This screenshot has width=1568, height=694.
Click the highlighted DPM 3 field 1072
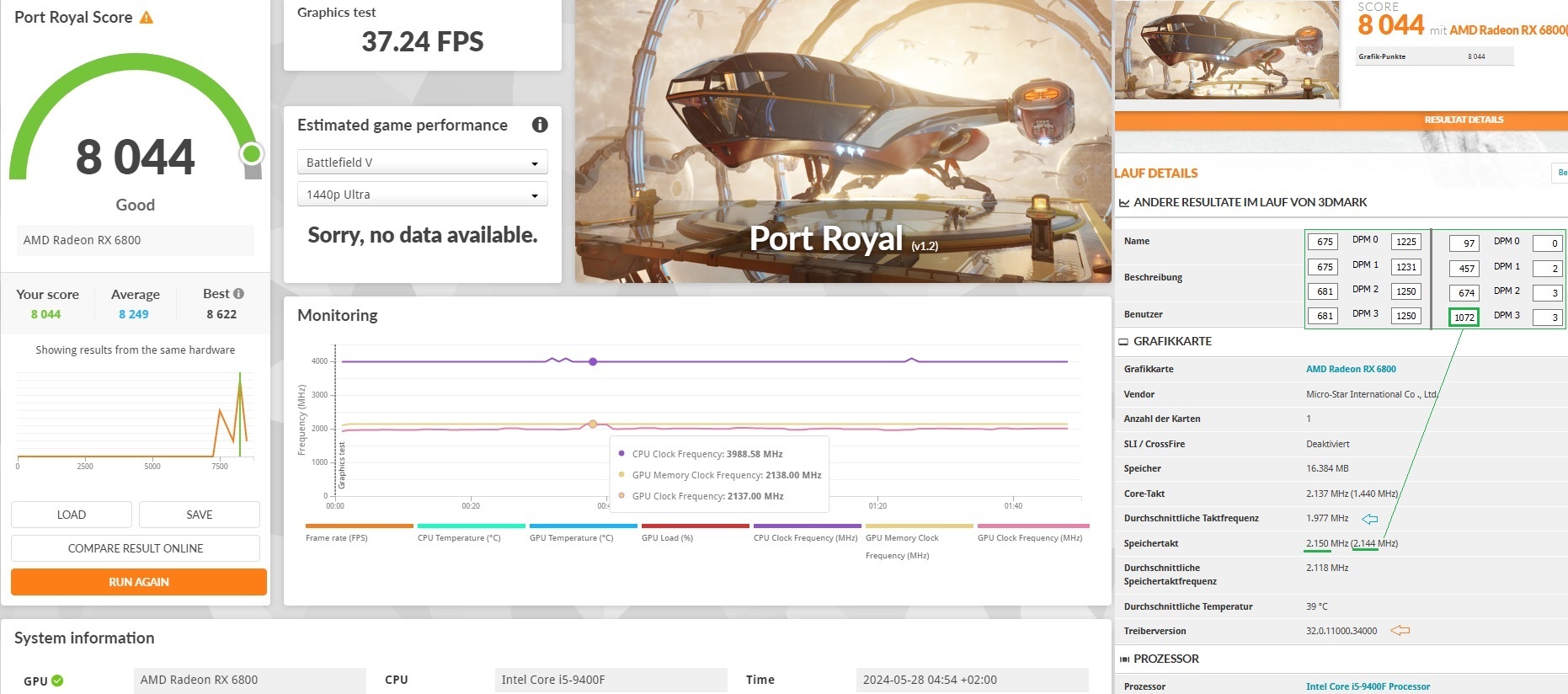(1464, 318)
